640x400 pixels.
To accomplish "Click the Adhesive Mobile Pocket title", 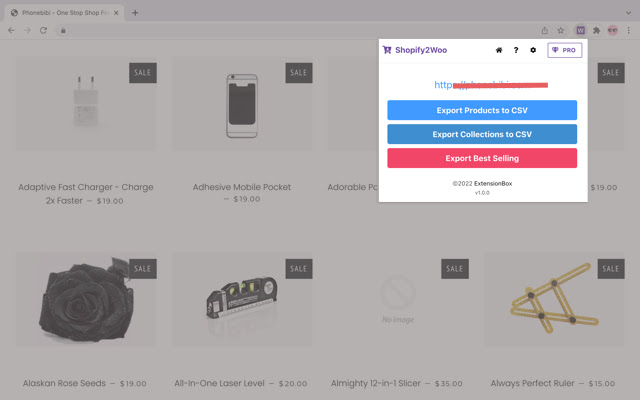I will 242,187.
